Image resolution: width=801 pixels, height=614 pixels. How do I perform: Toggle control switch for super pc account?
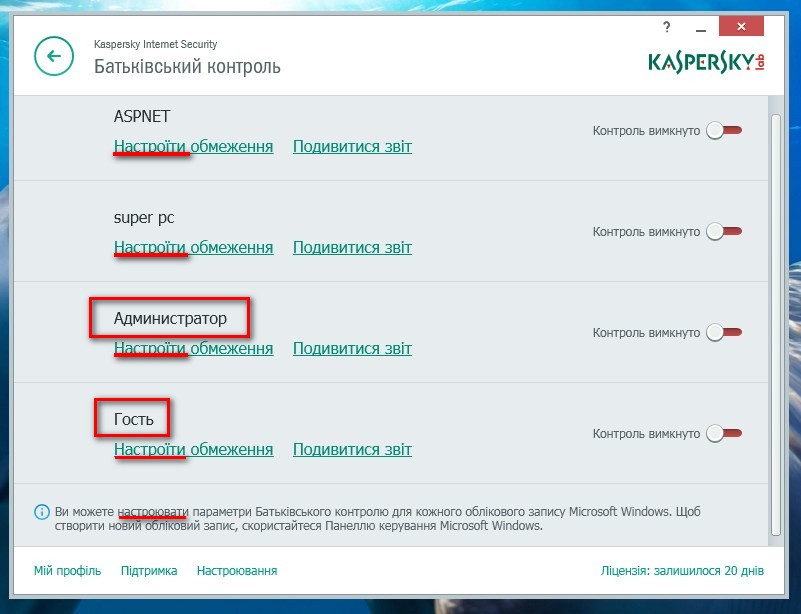tap(724, 232)
